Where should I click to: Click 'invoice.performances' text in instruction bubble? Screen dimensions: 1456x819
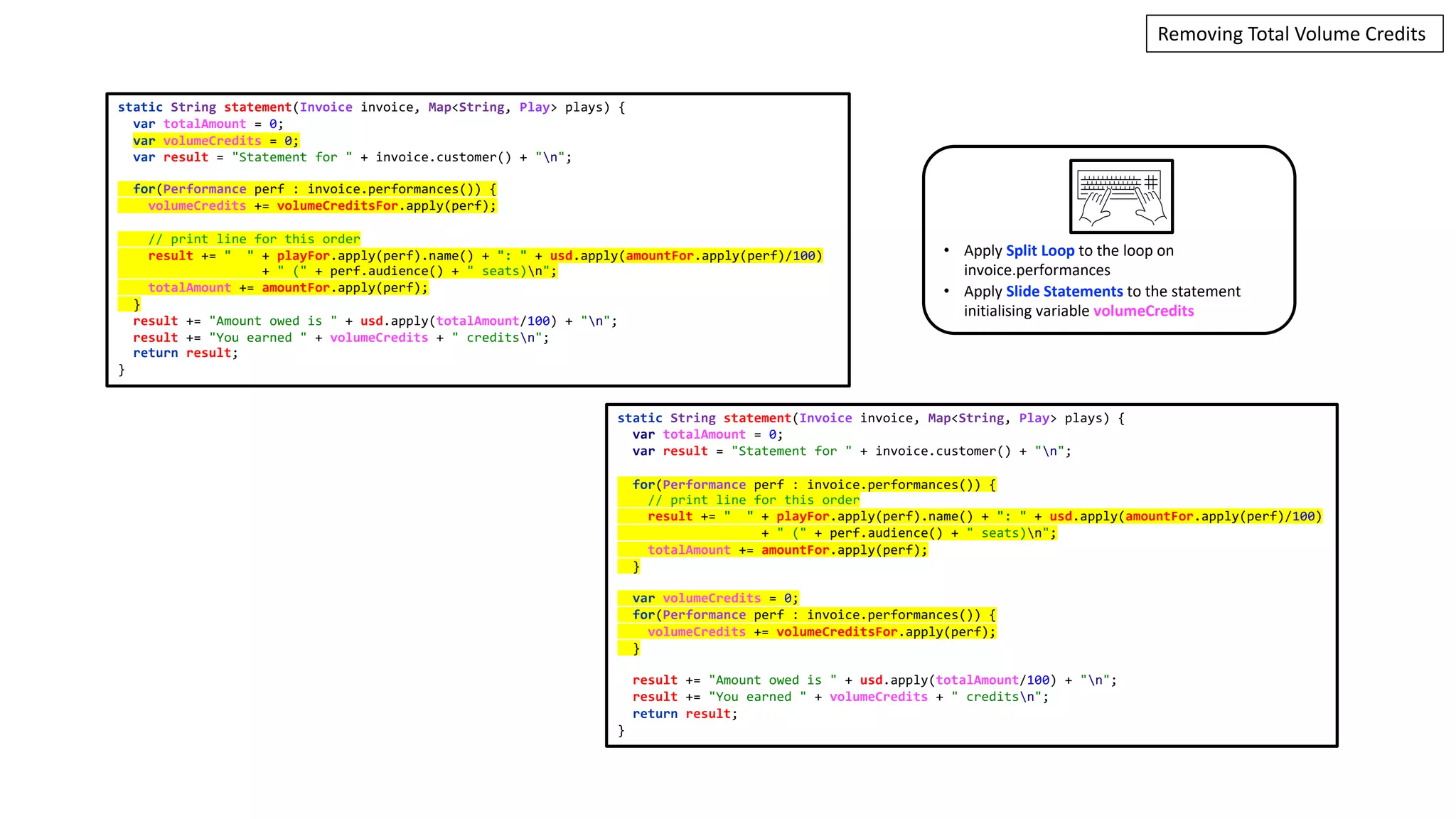point(1037,271)
